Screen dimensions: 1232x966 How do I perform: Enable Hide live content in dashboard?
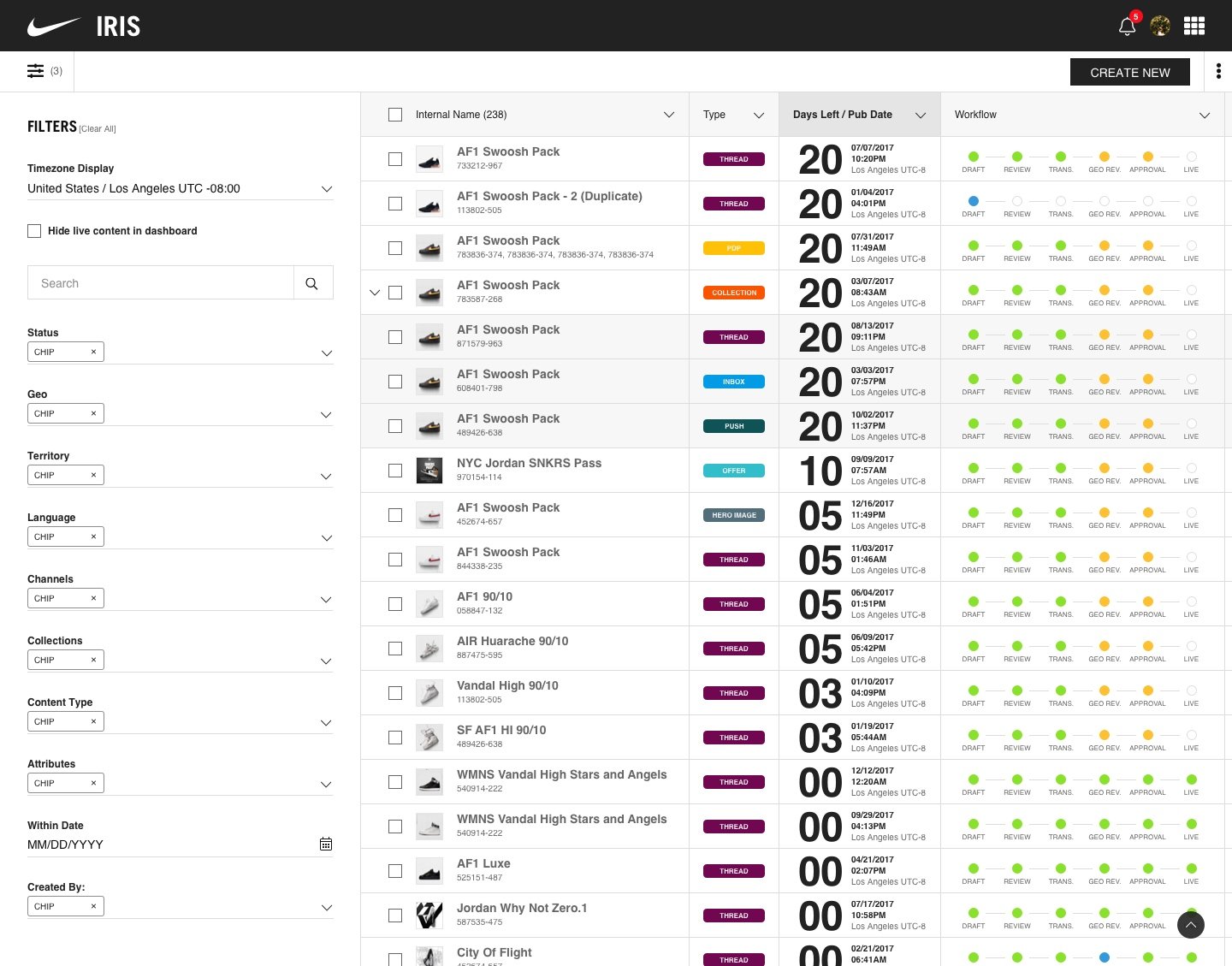(34, 231)
